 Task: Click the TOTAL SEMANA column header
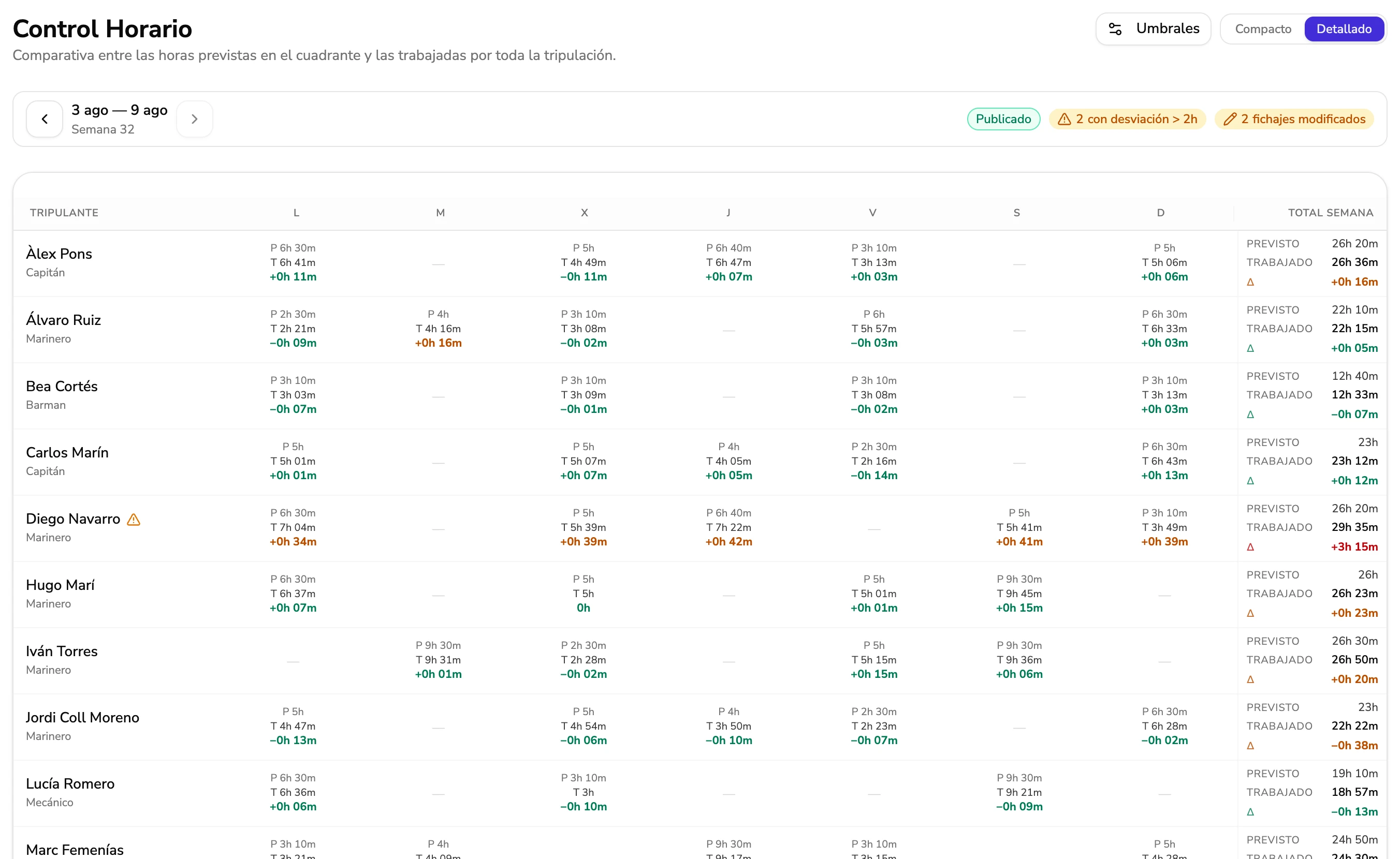[x=1330, y=213]
